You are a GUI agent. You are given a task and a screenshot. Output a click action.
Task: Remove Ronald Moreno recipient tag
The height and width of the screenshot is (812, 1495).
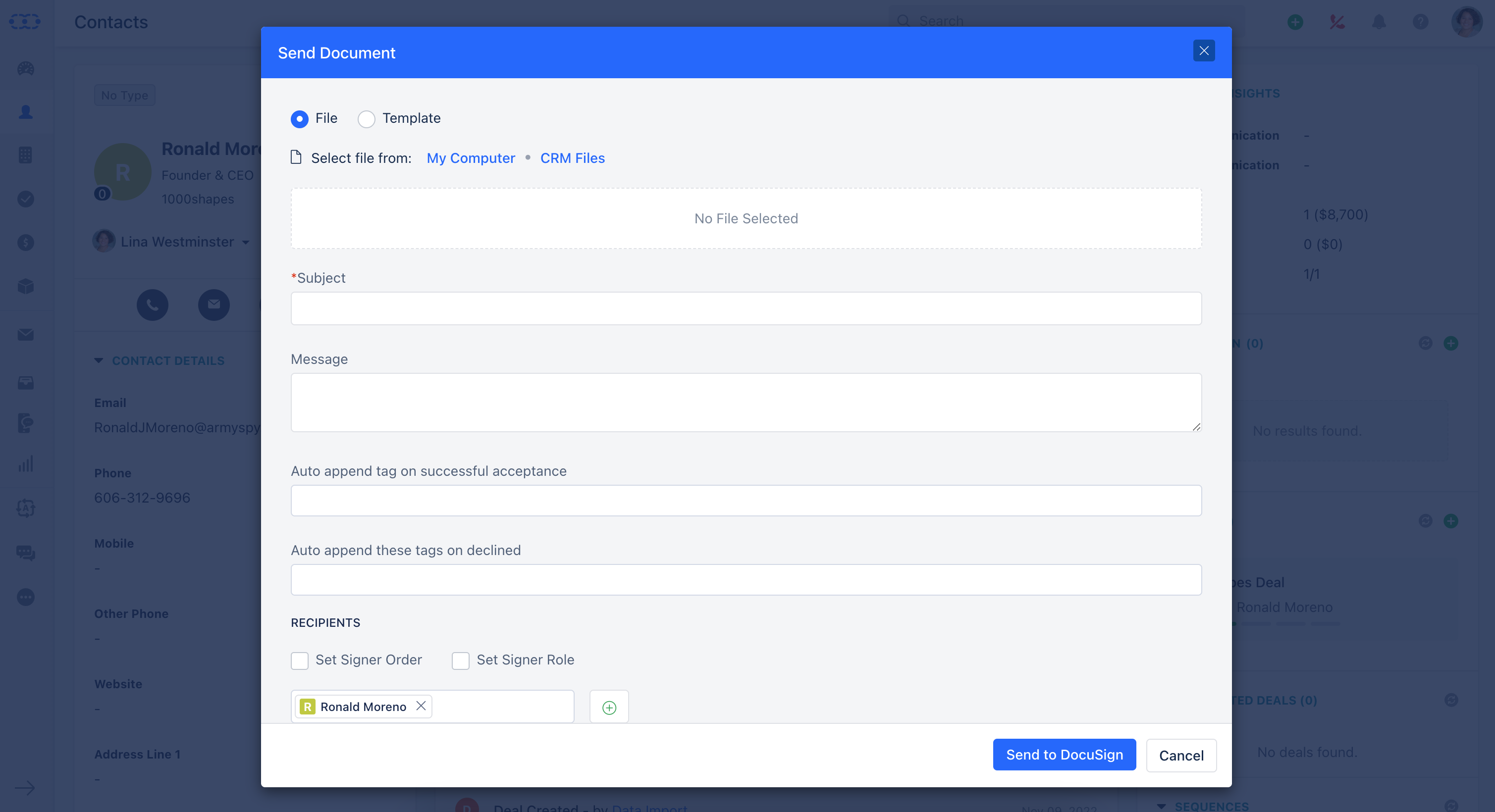[421, 707]
